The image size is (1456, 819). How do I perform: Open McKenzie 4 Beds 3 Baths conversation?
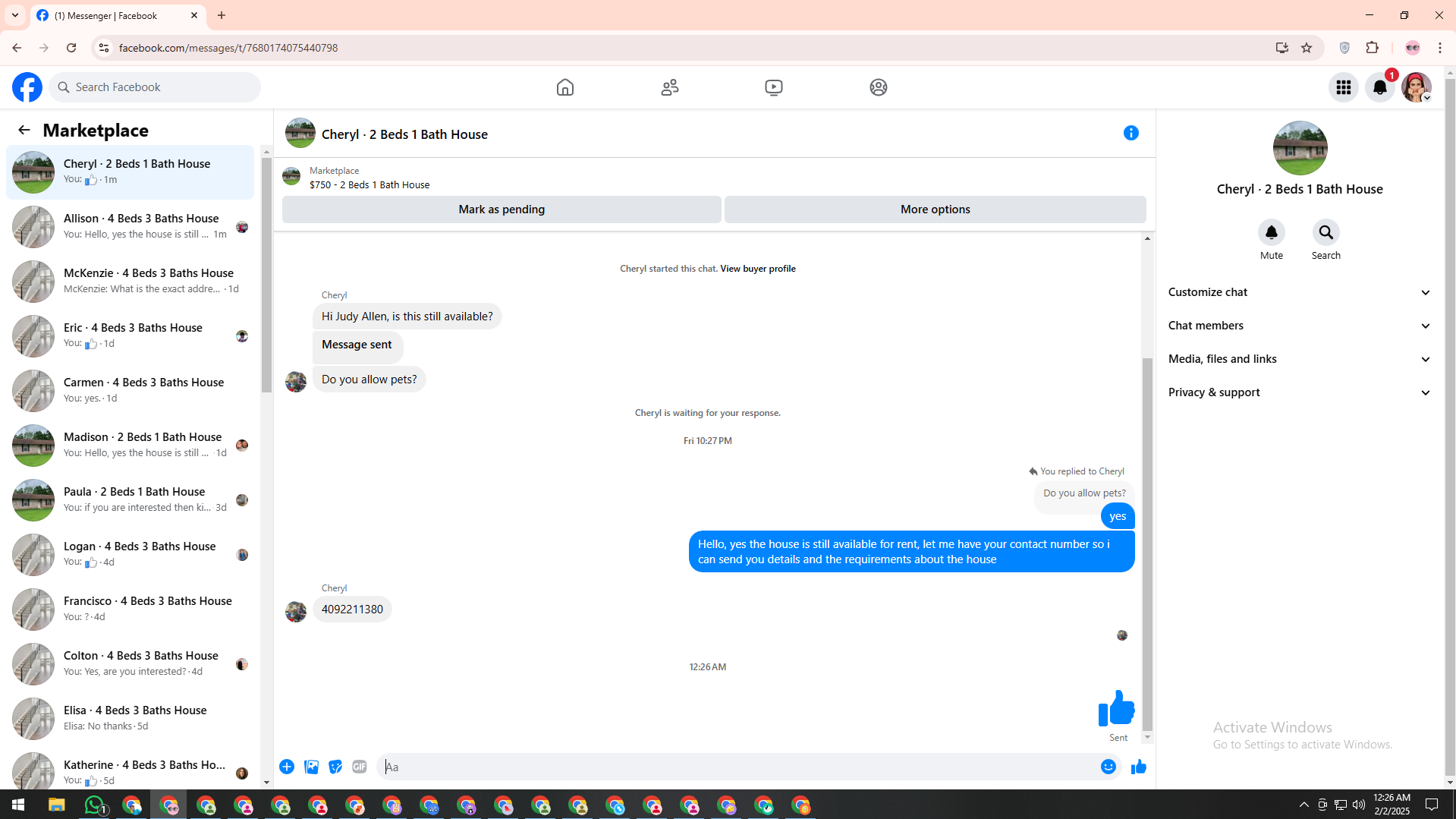131,281
